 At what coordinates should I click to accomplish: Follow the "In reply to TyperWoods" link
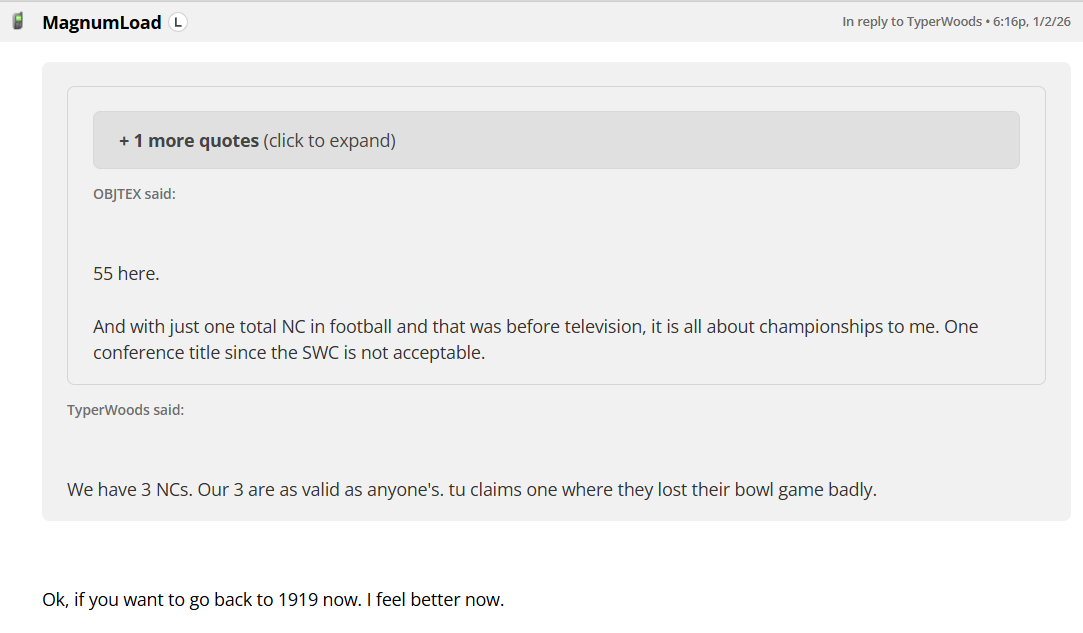[912, 21]
